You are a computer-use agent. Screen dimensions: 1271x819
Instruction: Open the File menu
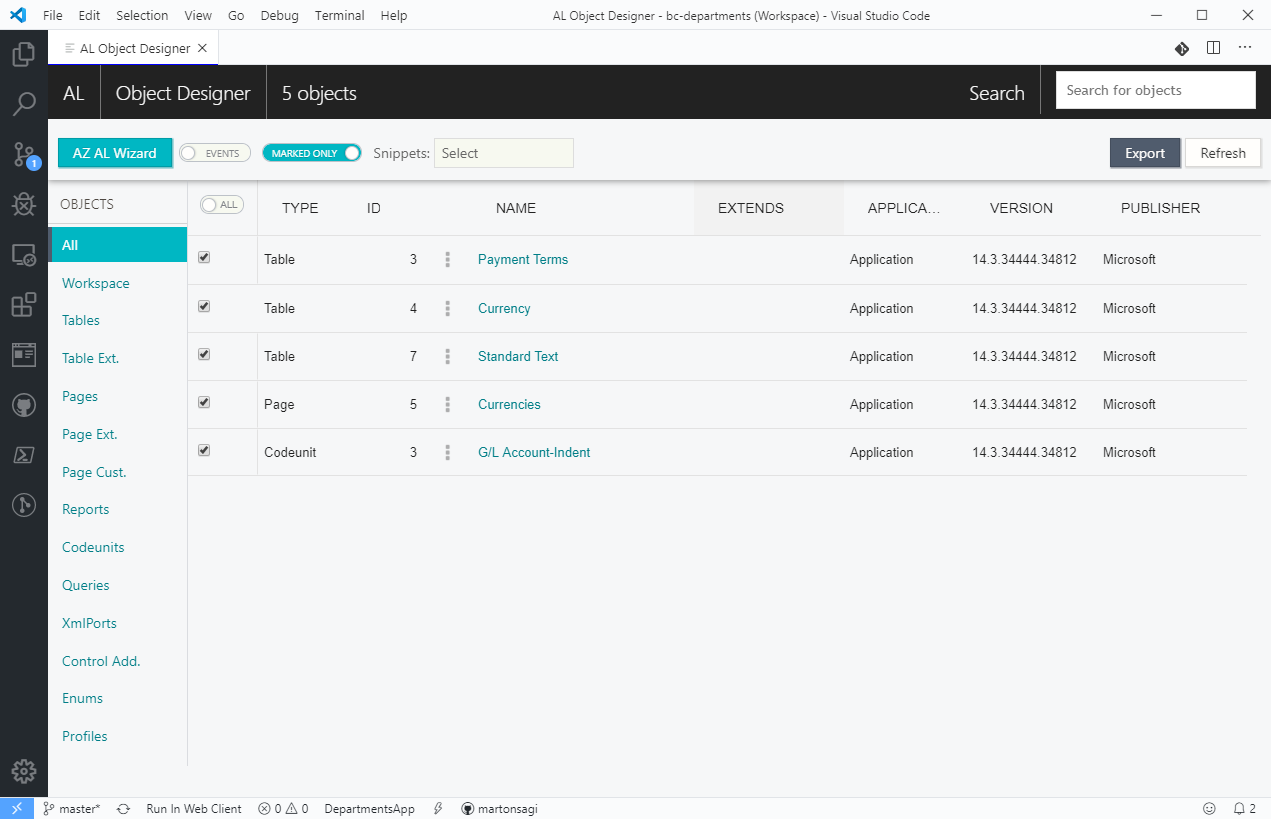tap(53, 16)
